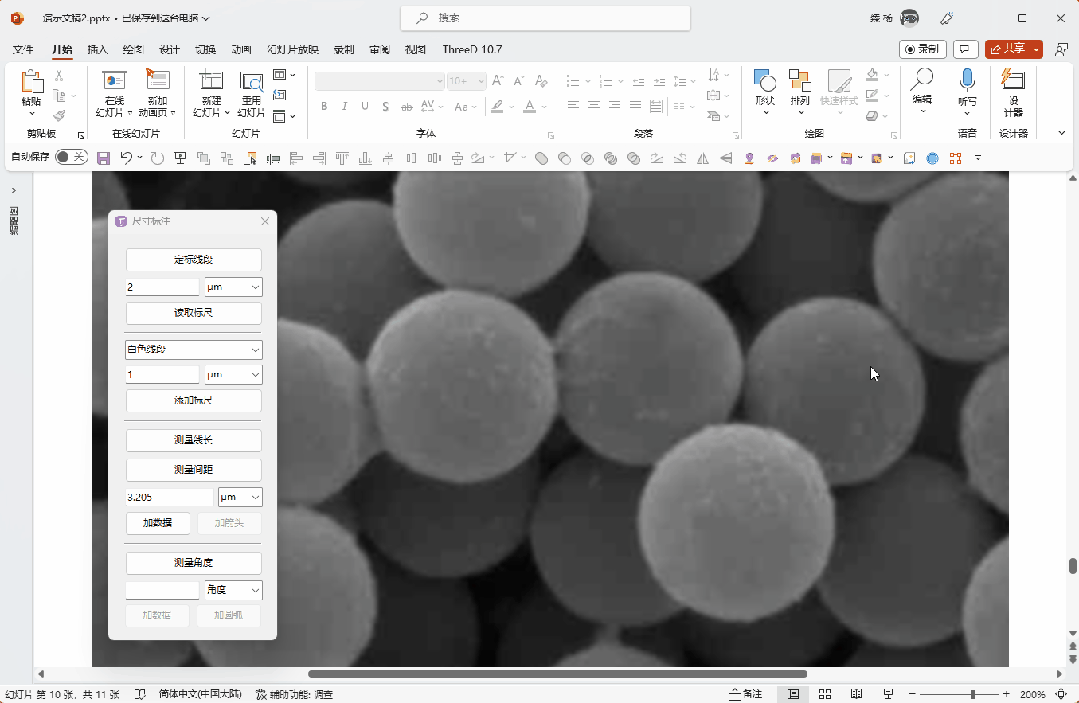Switch to Slide Sorter view in status bar
The height and width of the screenshot is (703, 1079).
coord(825,694)
